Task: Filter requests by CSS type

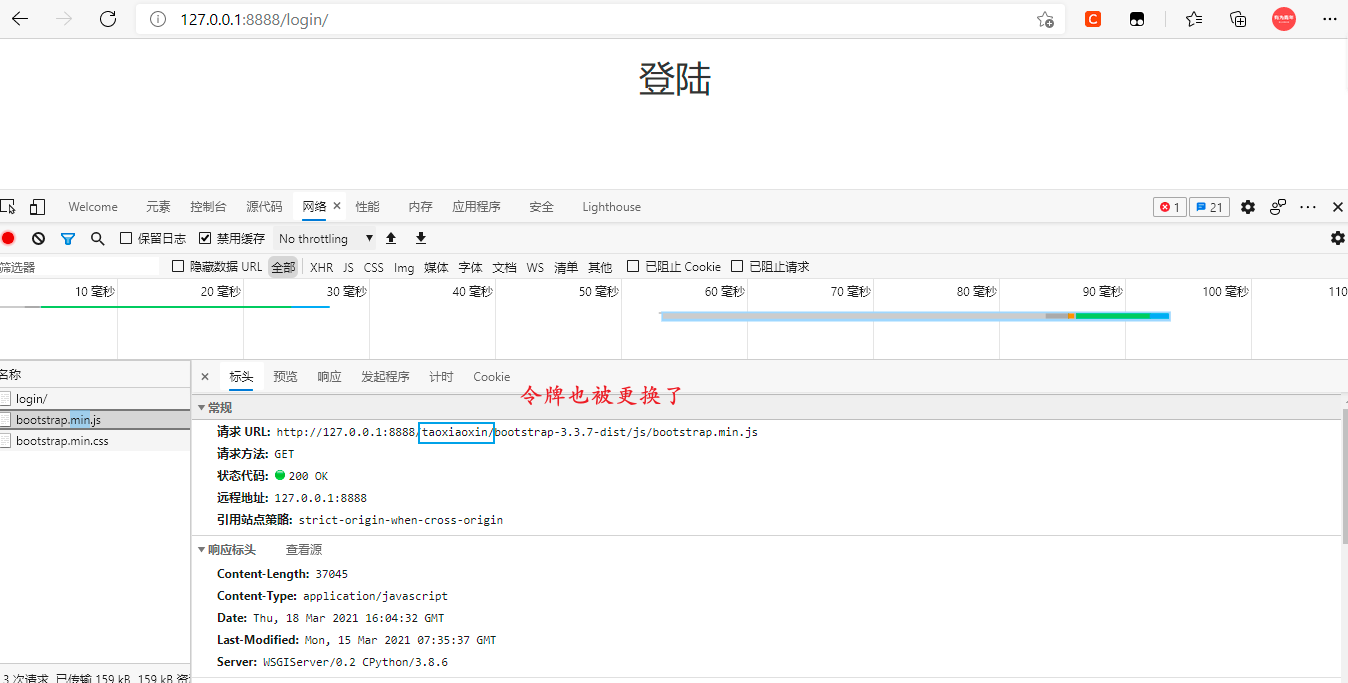Action: pyautogui.click(x=373, y=267)
